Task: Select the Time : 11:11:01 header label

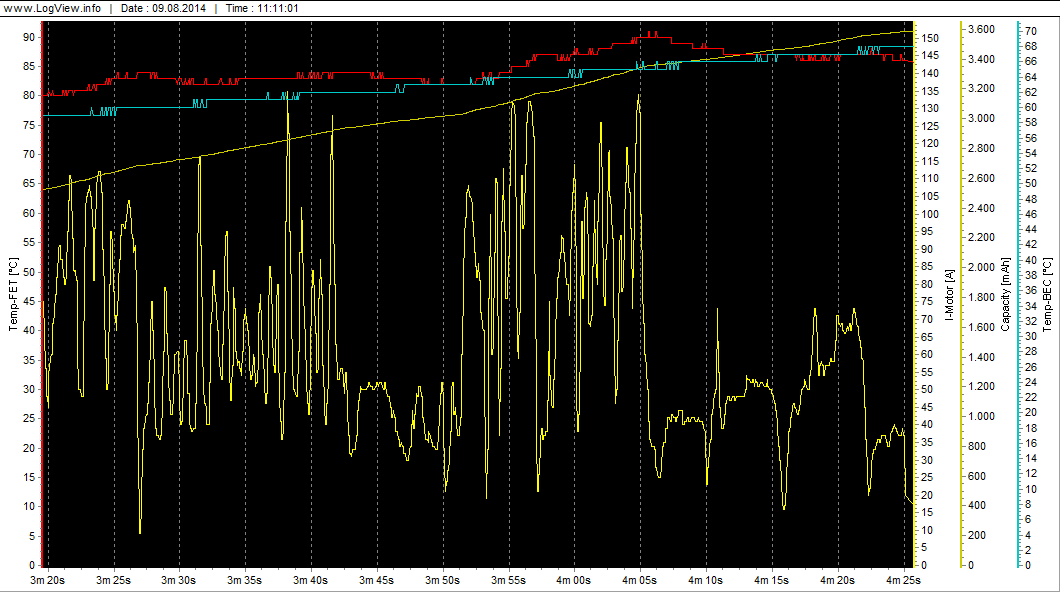Action: 262,8
